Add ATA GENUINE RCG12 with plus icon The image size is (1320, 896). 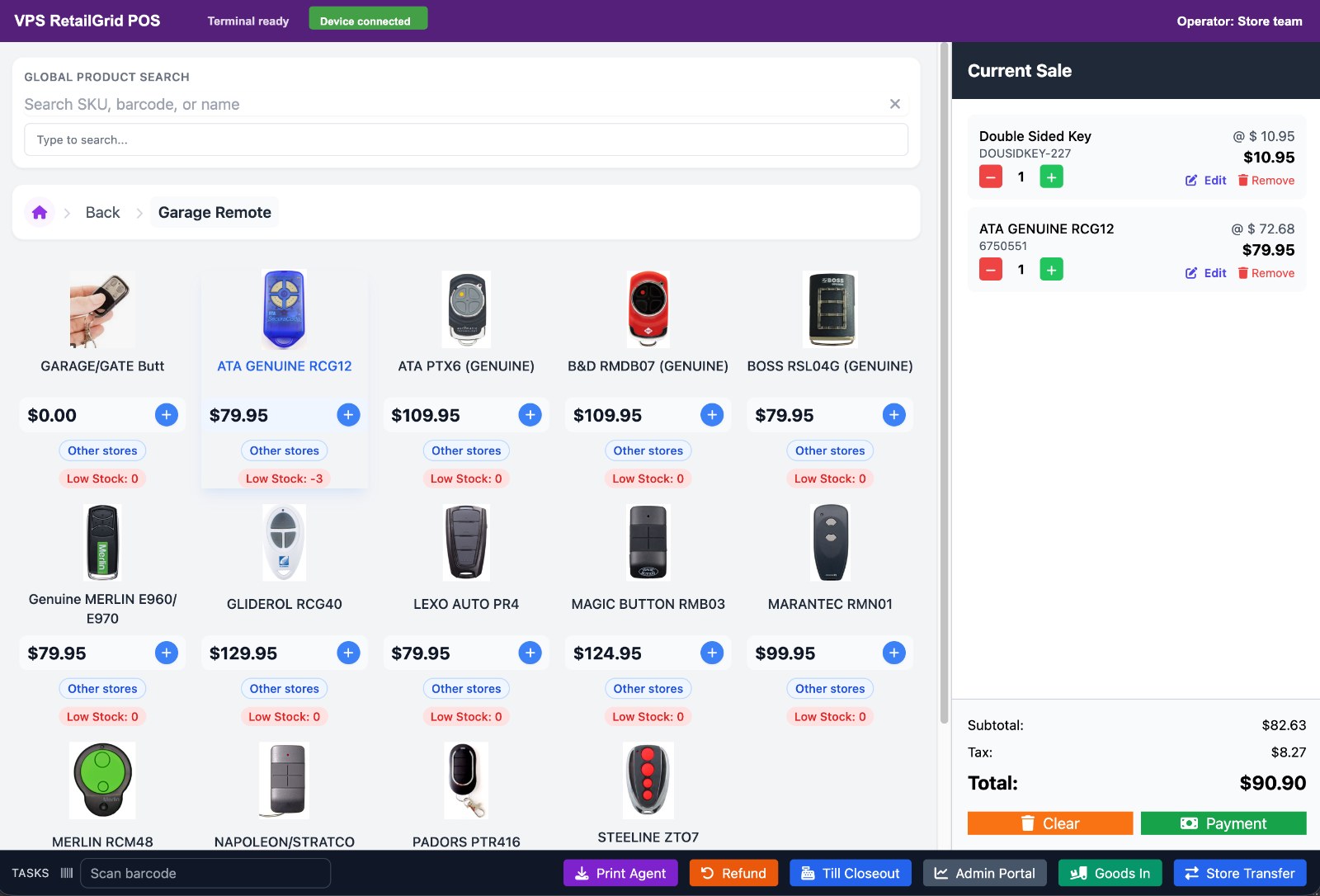coord(348,415)
